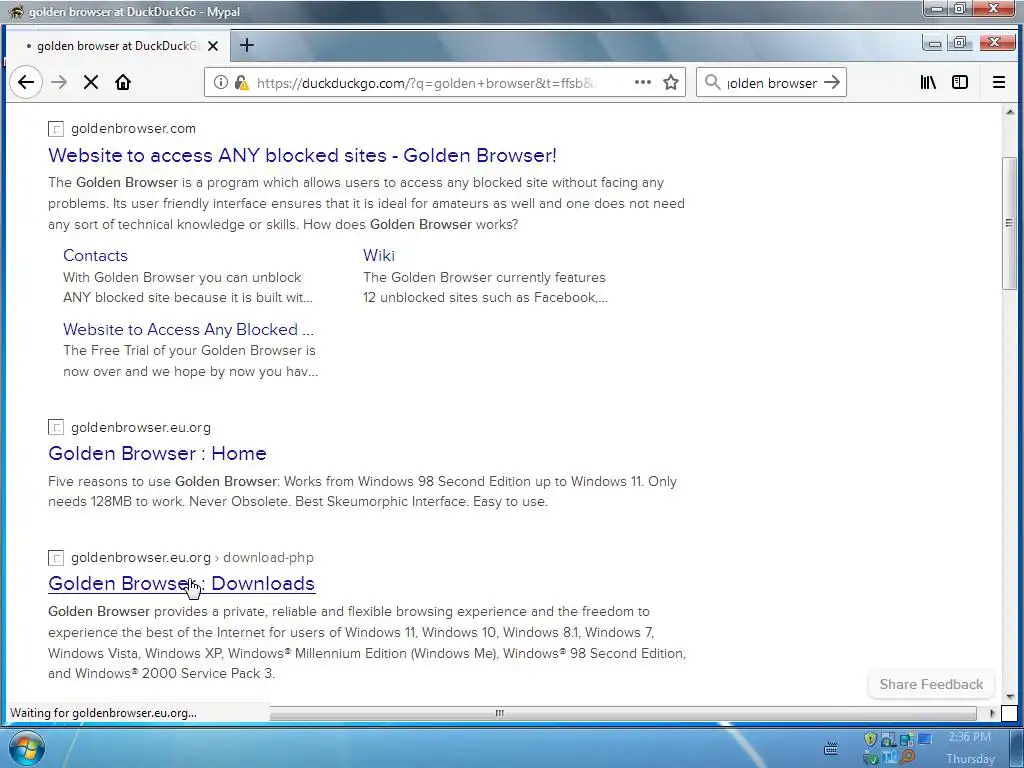The height and width of the screenshot is (768, 1024).
Task: Select the golden browser at DuckDuckGo tab
Action: pos(116,46)
